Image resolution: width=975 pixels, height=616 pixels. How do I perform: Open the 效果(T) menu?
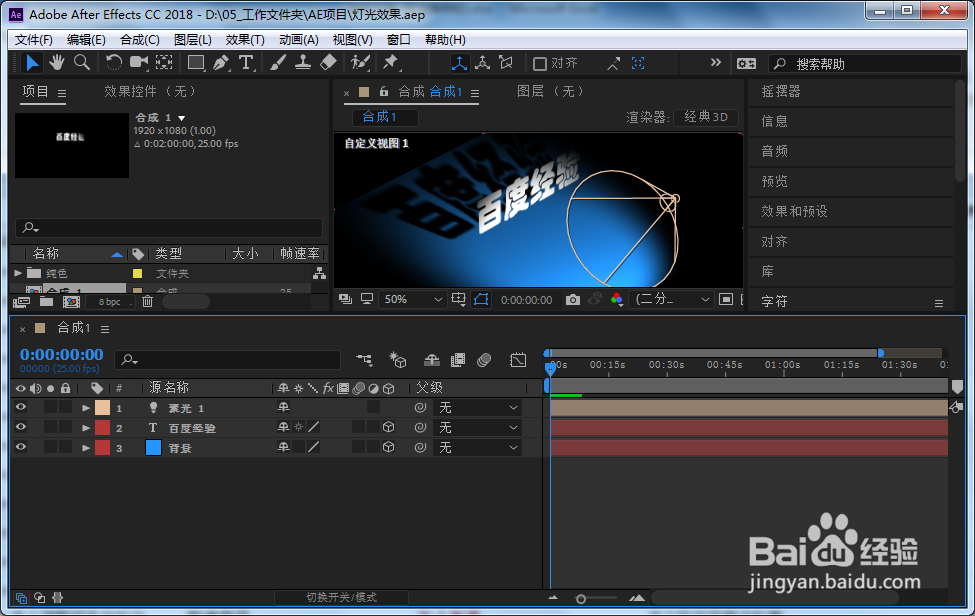point(245,40)
